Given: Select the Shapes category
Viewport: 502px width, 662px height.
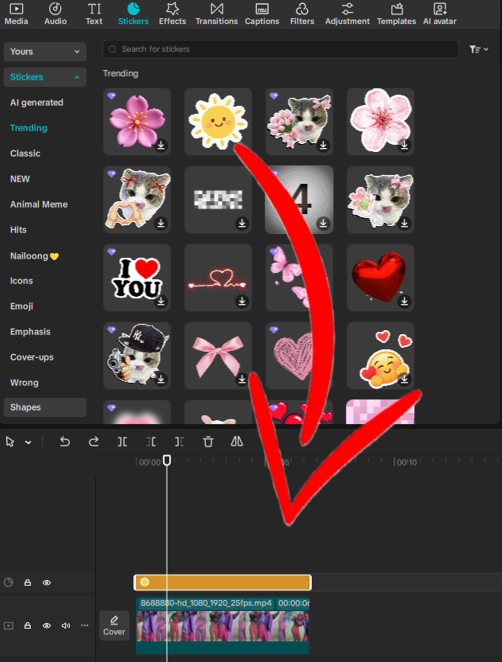Looking at the screenshot, I should [45, 407].
